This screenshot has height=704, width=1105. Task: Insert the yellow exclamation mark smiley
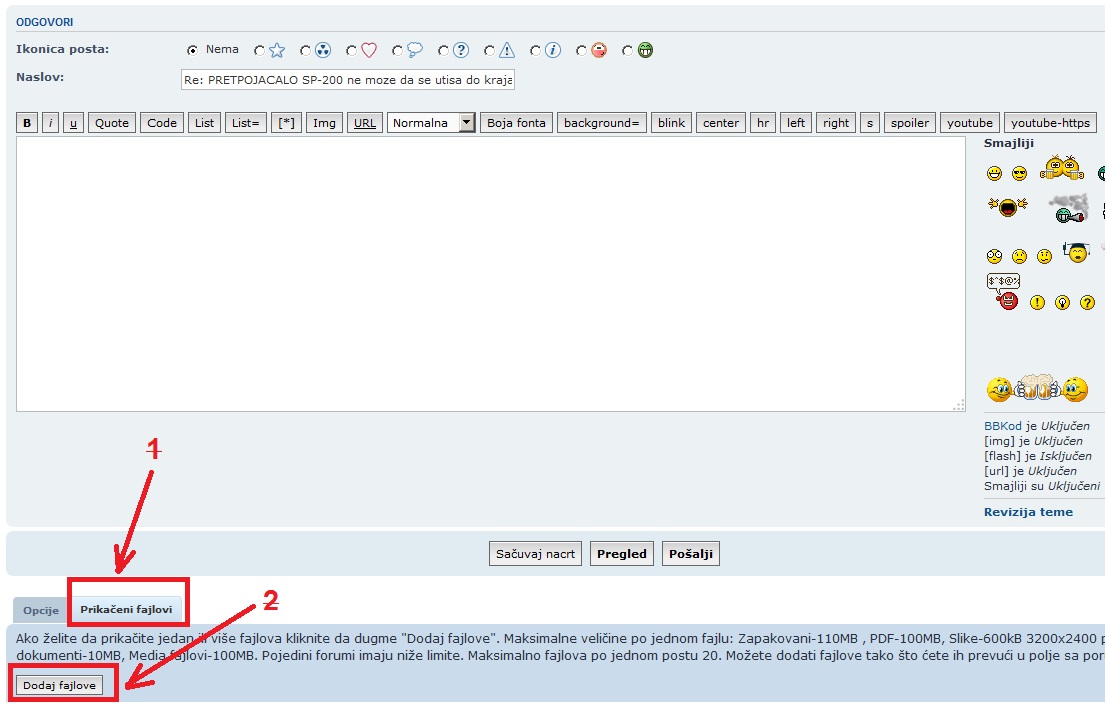click(1037, 302)
